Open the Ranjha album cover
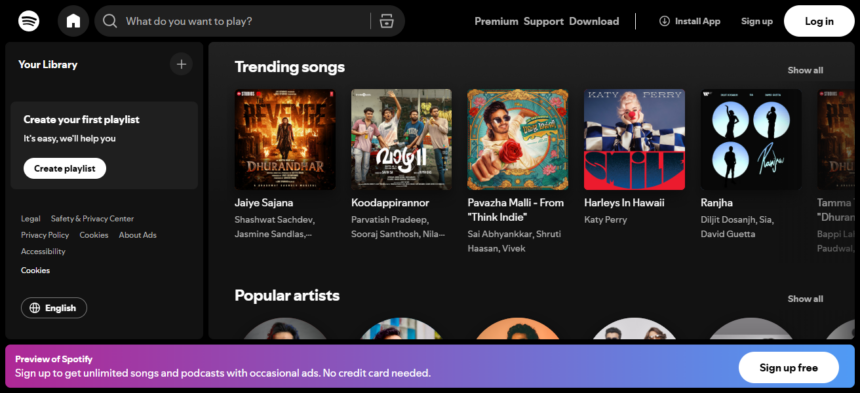The width and height of the screenshot is (860, 393). tap(751, 140)
